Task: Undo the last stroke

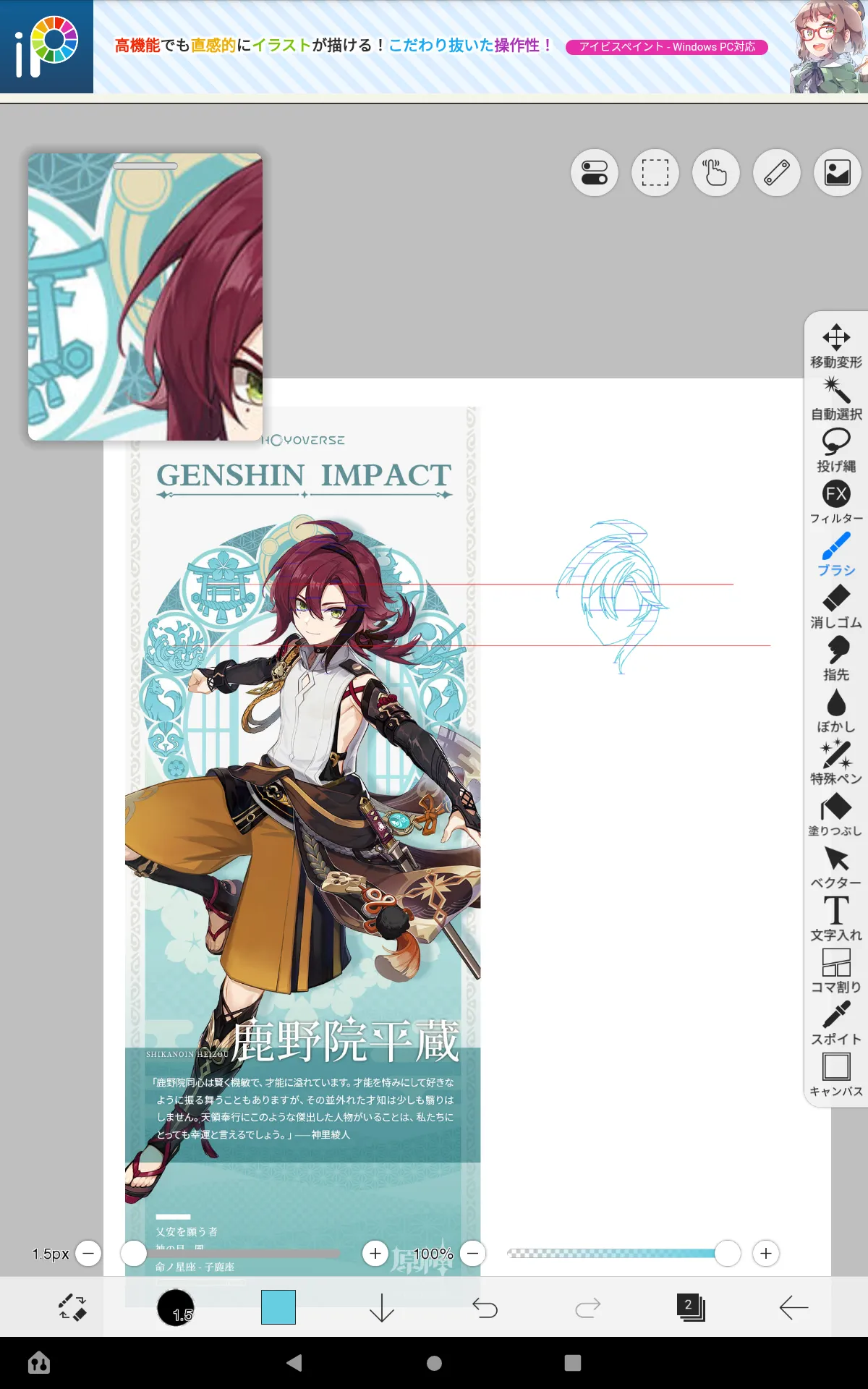Action: (x=485, y=1307)
